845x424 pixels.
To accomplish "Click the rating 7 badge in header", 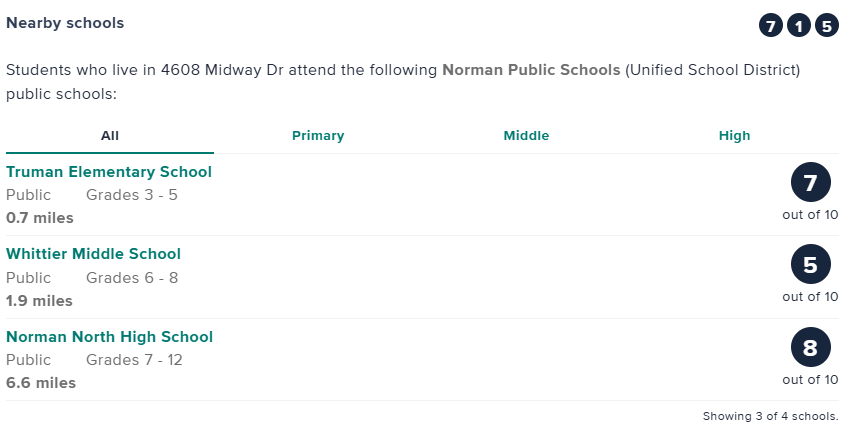I will pos(770,26).
